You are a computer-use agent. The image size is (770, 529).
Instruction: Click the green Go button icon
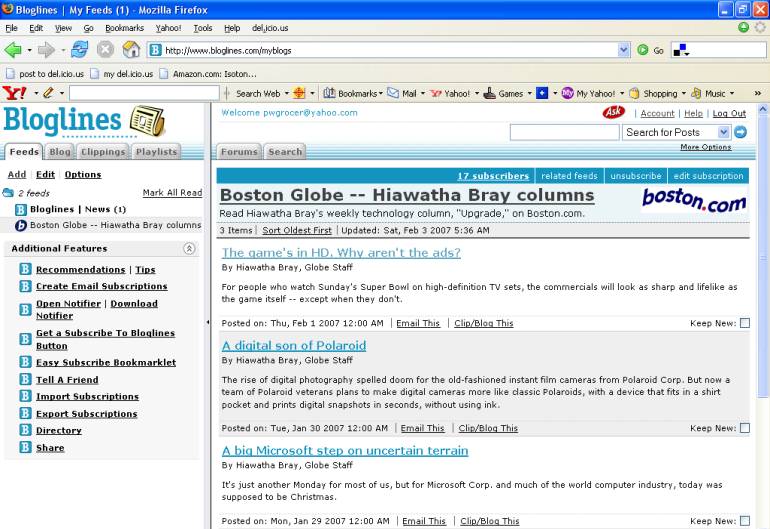tap(642, 50)
